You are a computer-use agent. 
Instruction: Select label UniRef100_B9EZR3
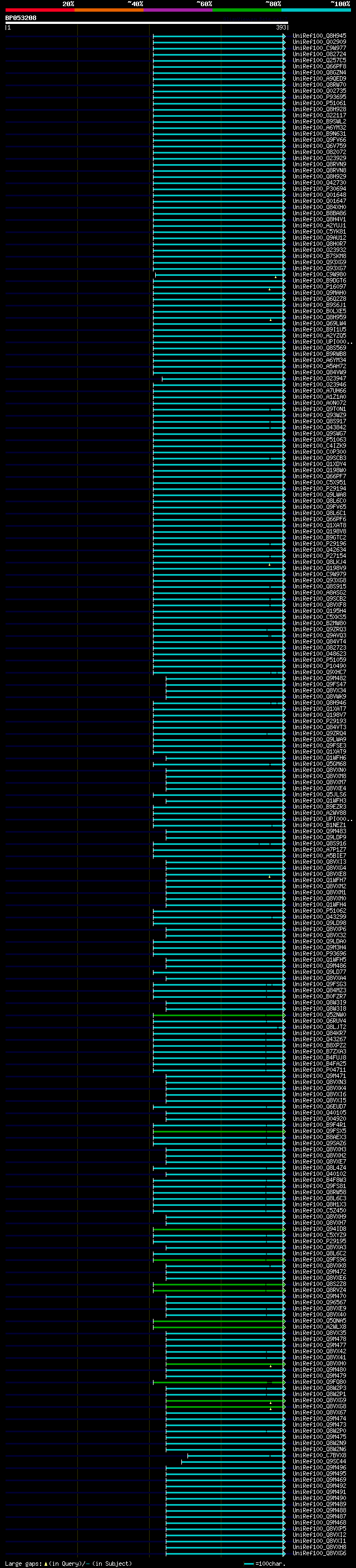pos(319,807)
